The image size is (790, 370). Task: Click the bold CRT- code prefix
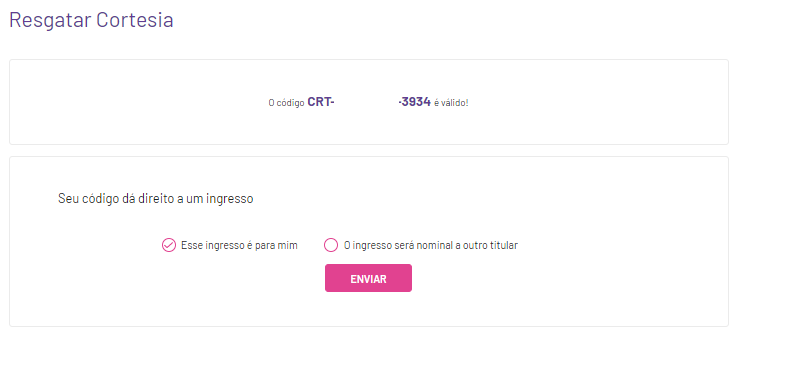[x=321, y=102]
